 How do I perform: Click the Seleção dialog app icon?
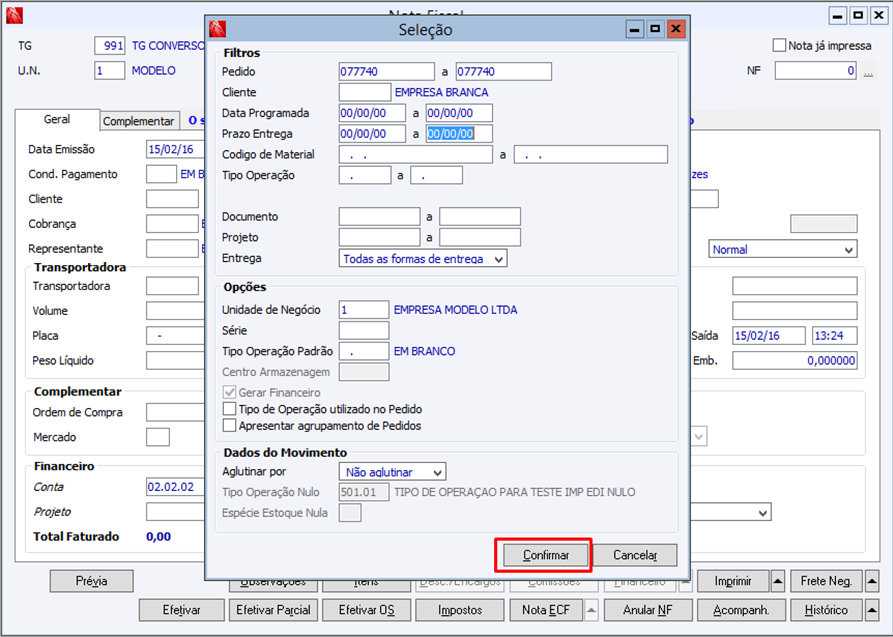click(x=218, y=28)
